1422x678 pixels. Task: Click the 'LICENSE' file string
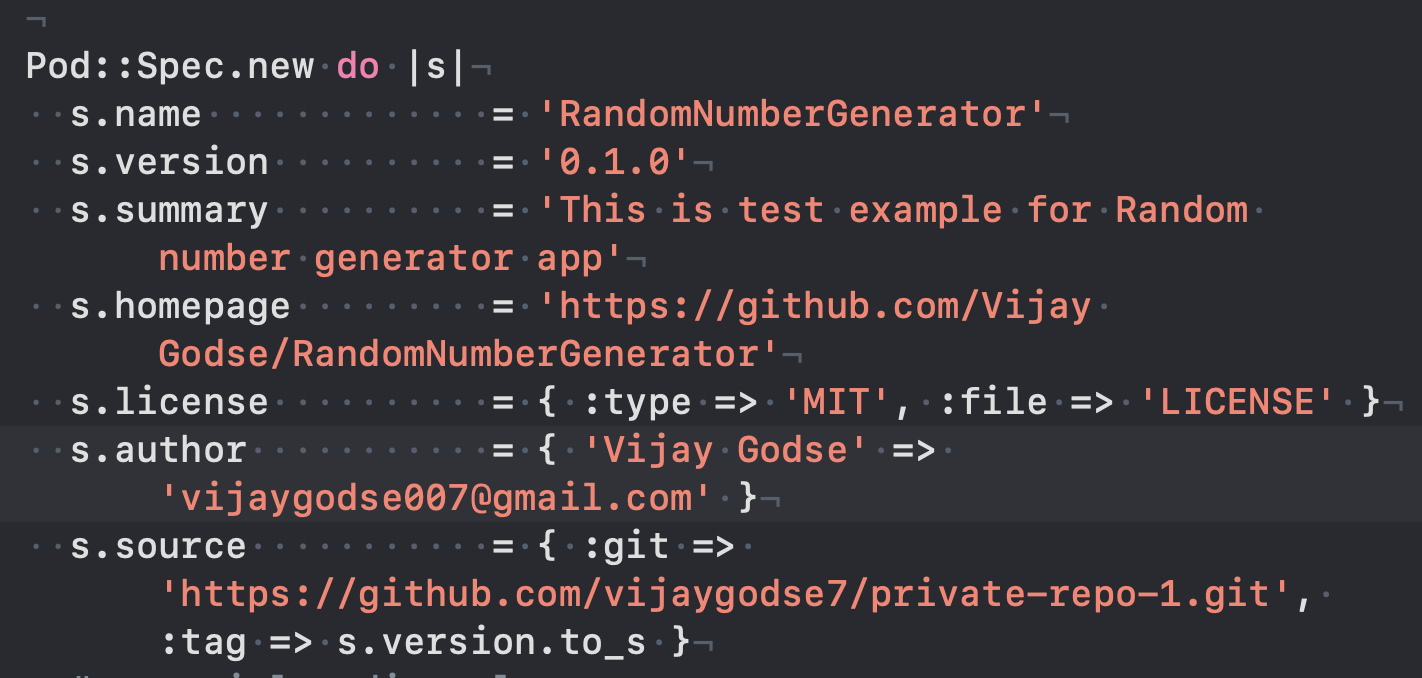(x=1237, y=402)
